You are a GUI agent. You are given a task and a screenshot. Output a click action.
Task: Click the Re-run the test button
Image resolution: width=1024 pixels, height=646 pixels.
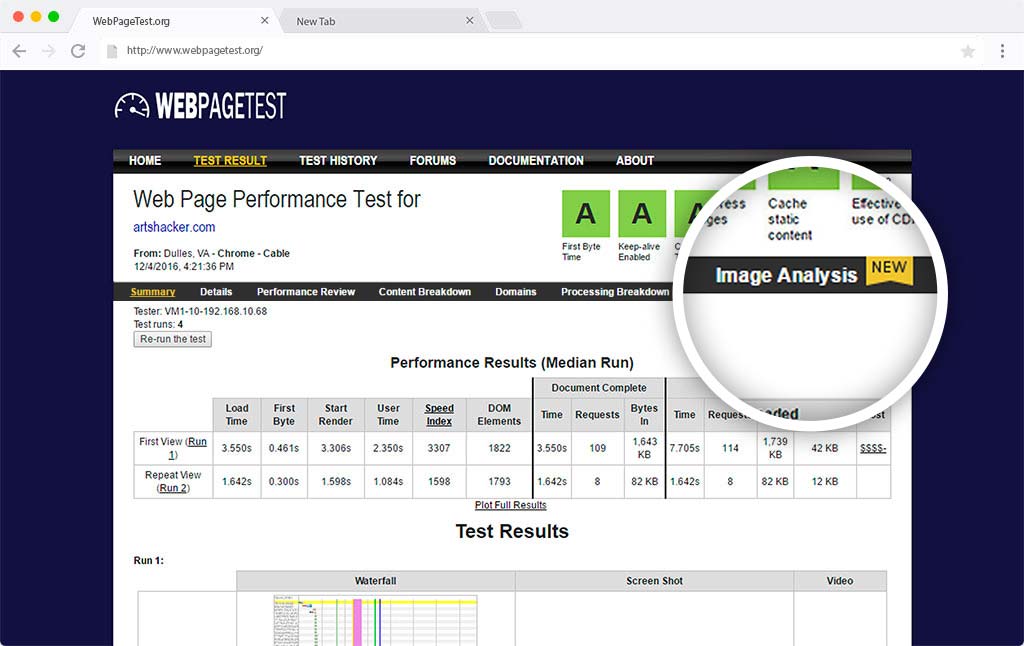172,339
